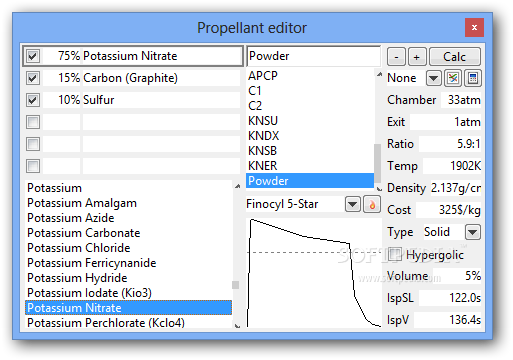513x360 pixels.
Task: Click the IspSL 122.0s value
Action: (x=450, y=298)
